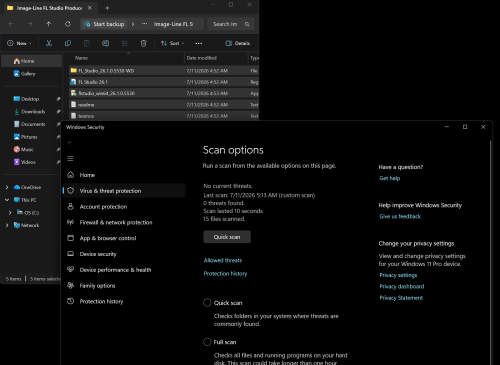Open the See more ellipsis menu in Explorer
This screenshot has width=500, height=365.
(x=199, y=43)
